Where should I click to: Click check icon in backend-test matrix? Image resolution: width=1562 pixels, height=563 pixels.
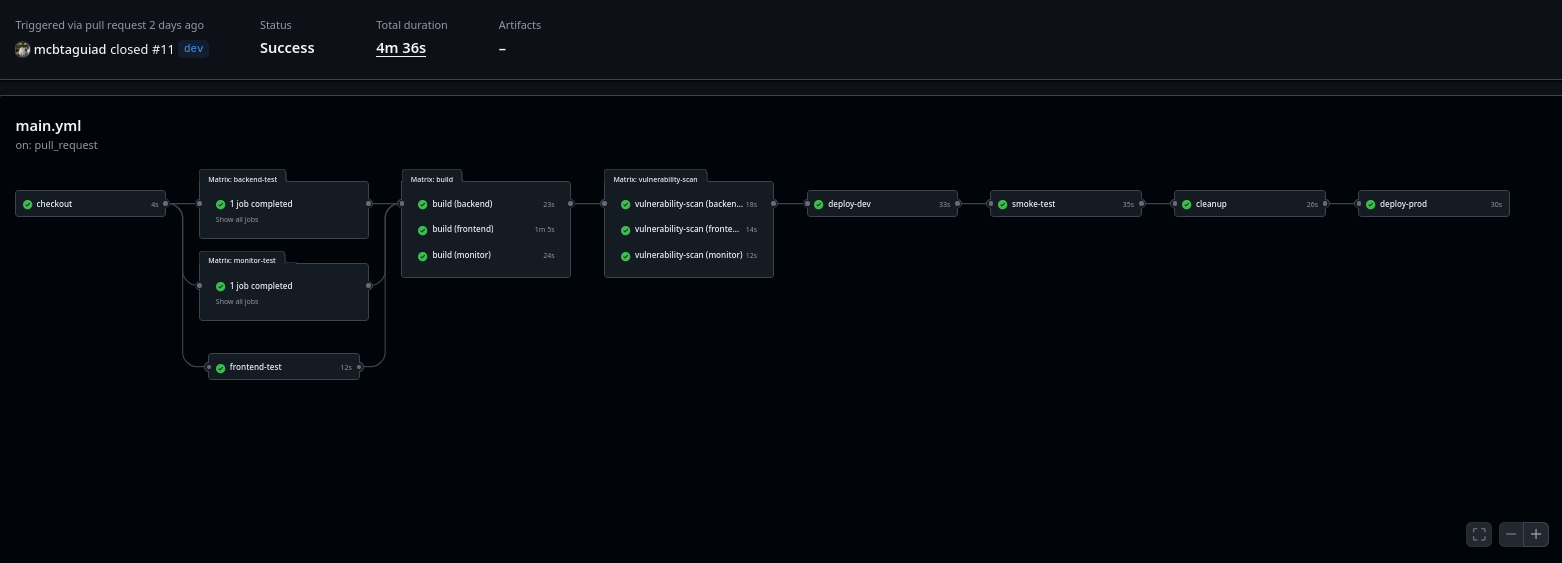coord(221,204)
